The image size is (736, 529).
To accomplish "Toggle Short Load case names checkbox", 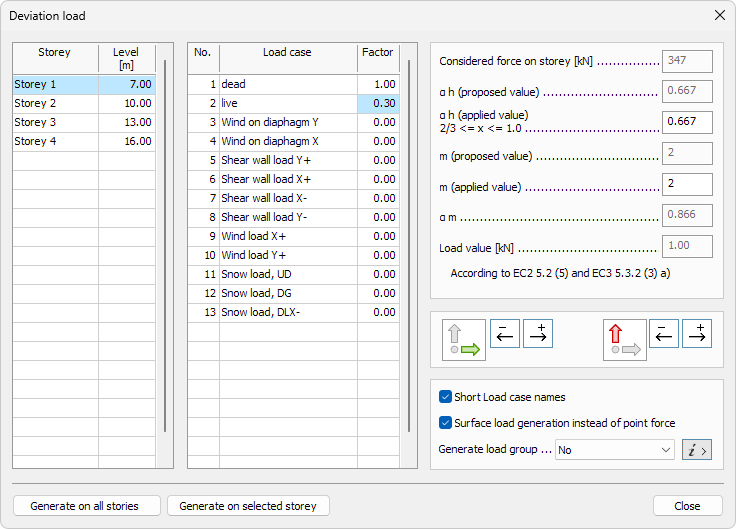I will tap(445, 397).
